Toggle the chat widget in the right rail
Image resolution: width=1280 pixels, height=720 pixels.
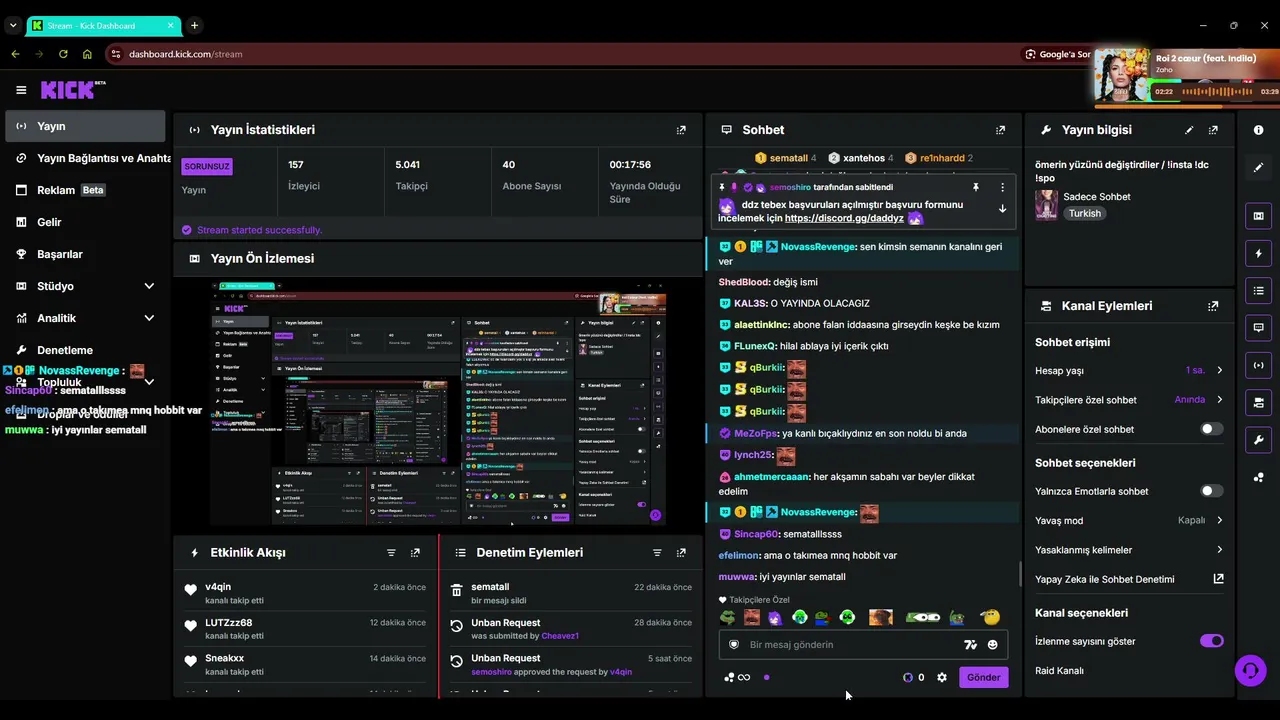(1258, 328)
